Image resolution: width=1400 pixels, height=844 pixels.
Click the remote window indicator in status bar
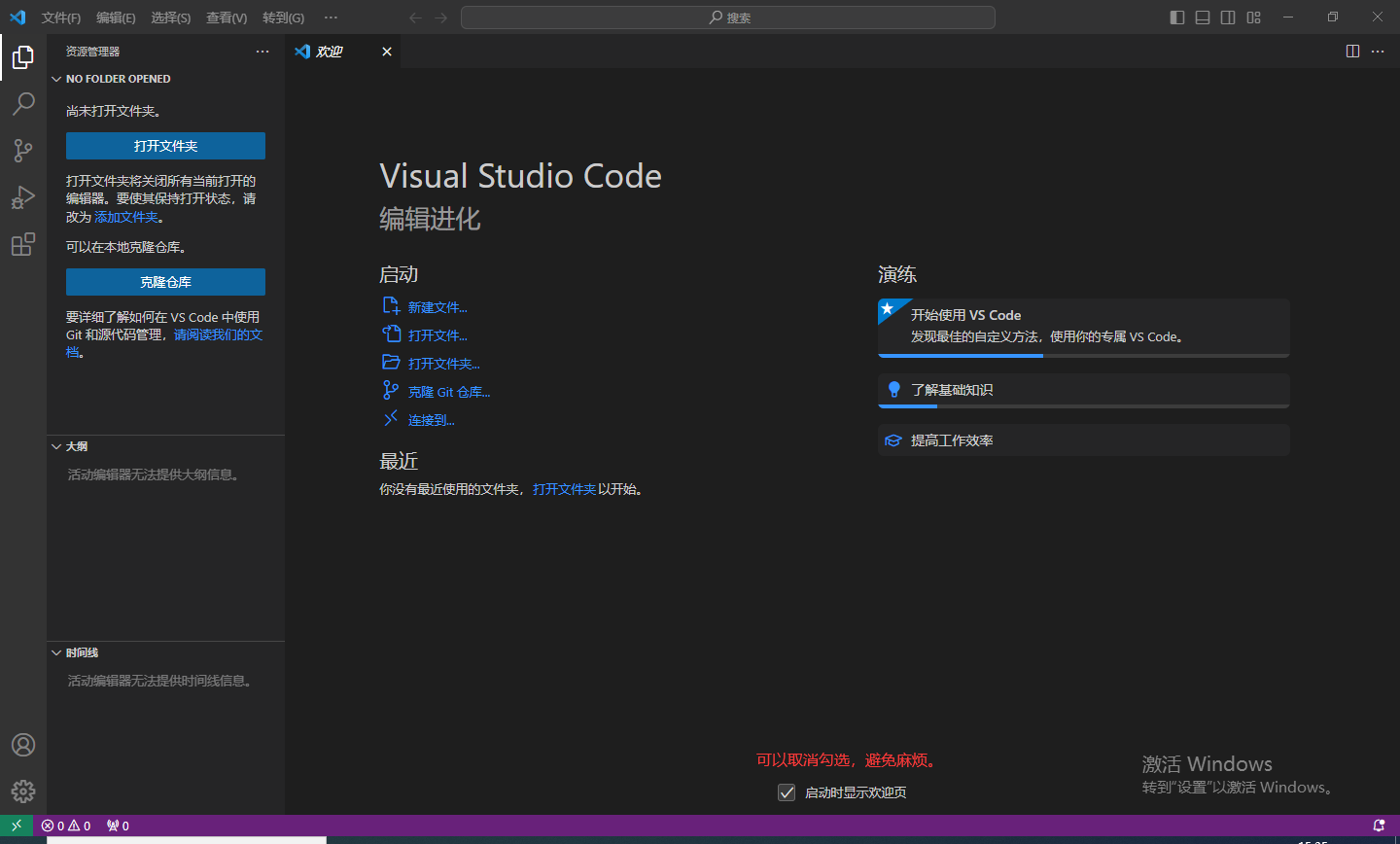17,826
